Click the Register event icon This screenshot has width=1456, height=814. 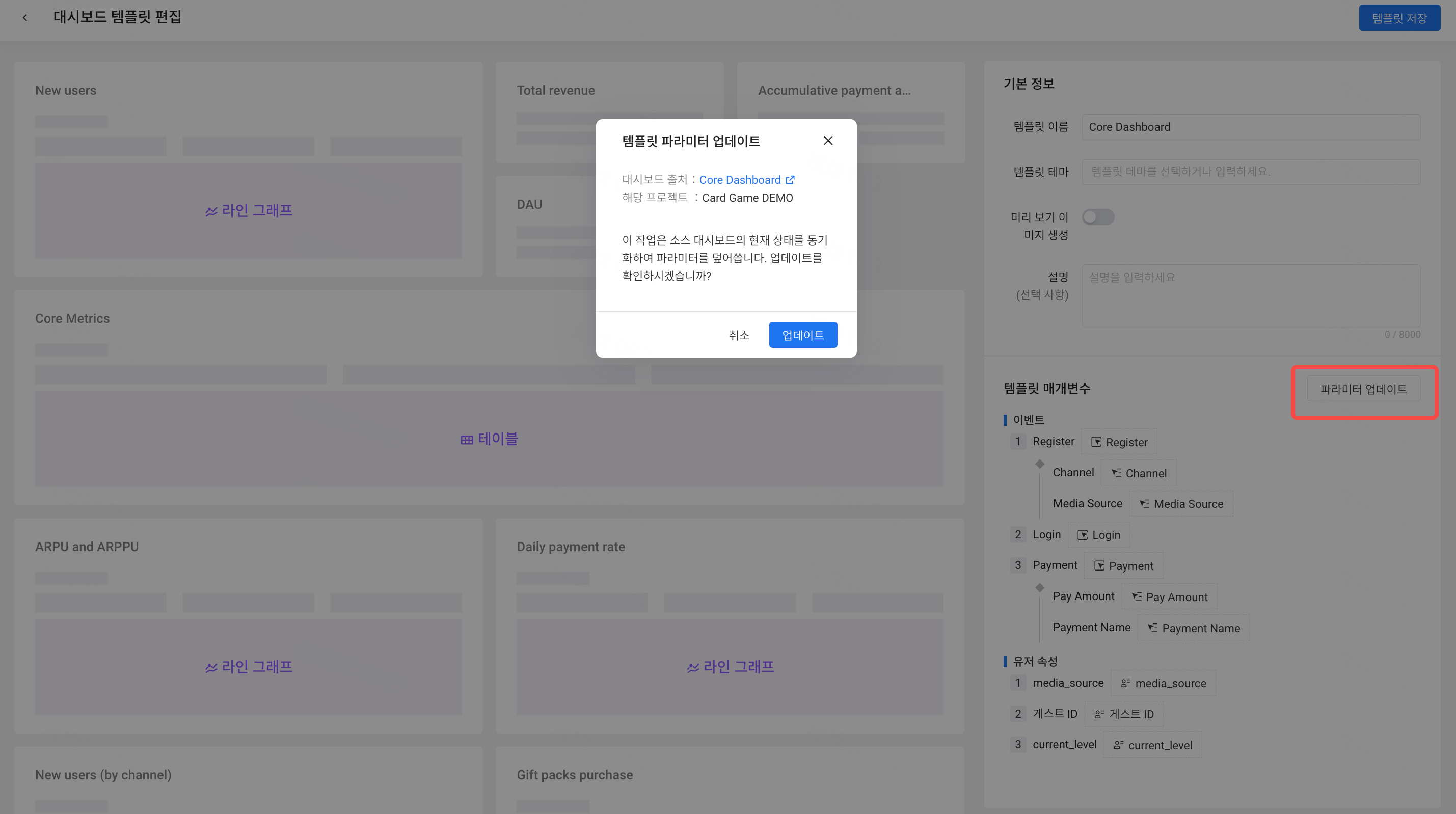pos(1096,442)
